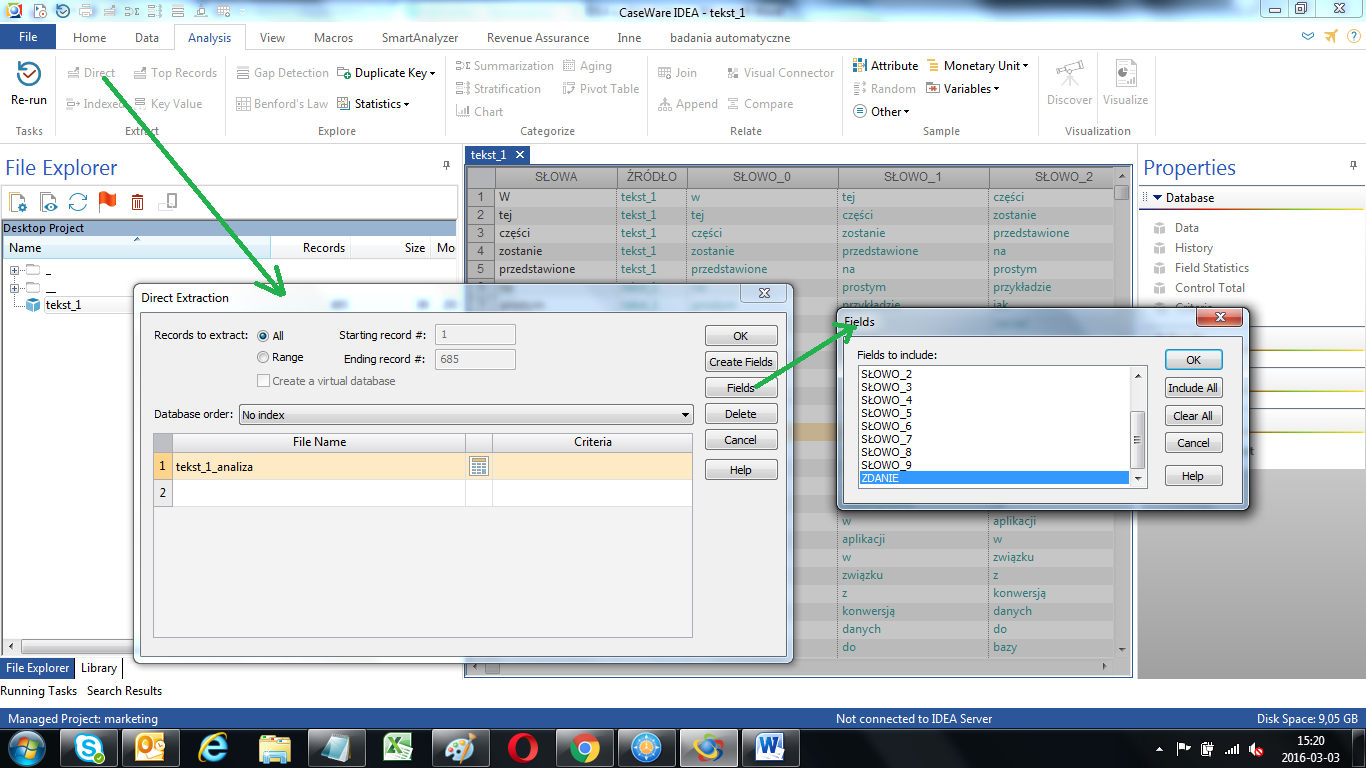The image size is (1366, 768).
Task: Select ZDANIE in the fields list
Action: pyautogui.click(x=993, y=478)
